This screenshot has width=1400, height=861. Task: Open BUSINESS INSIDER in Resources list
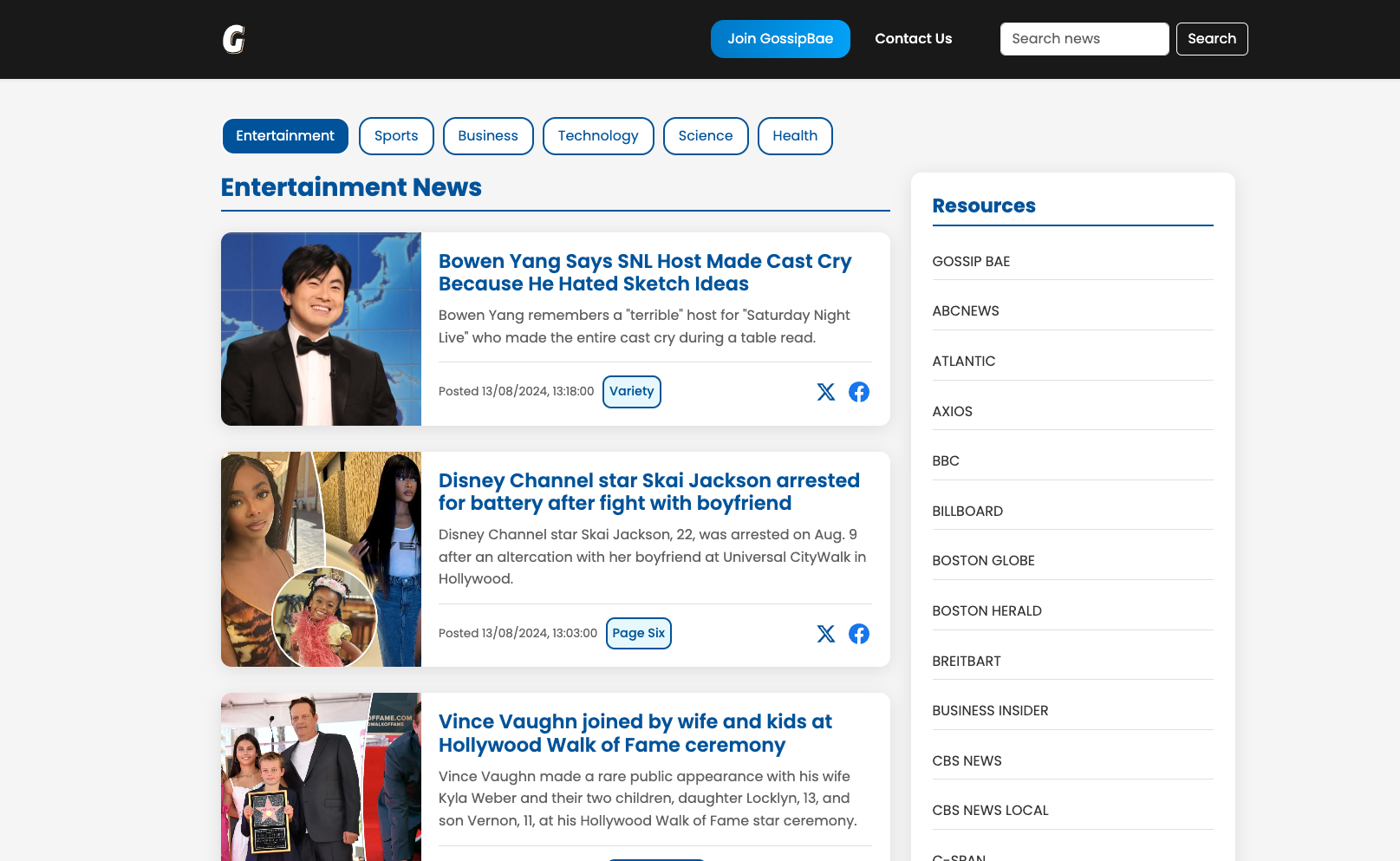pos(991,711)
